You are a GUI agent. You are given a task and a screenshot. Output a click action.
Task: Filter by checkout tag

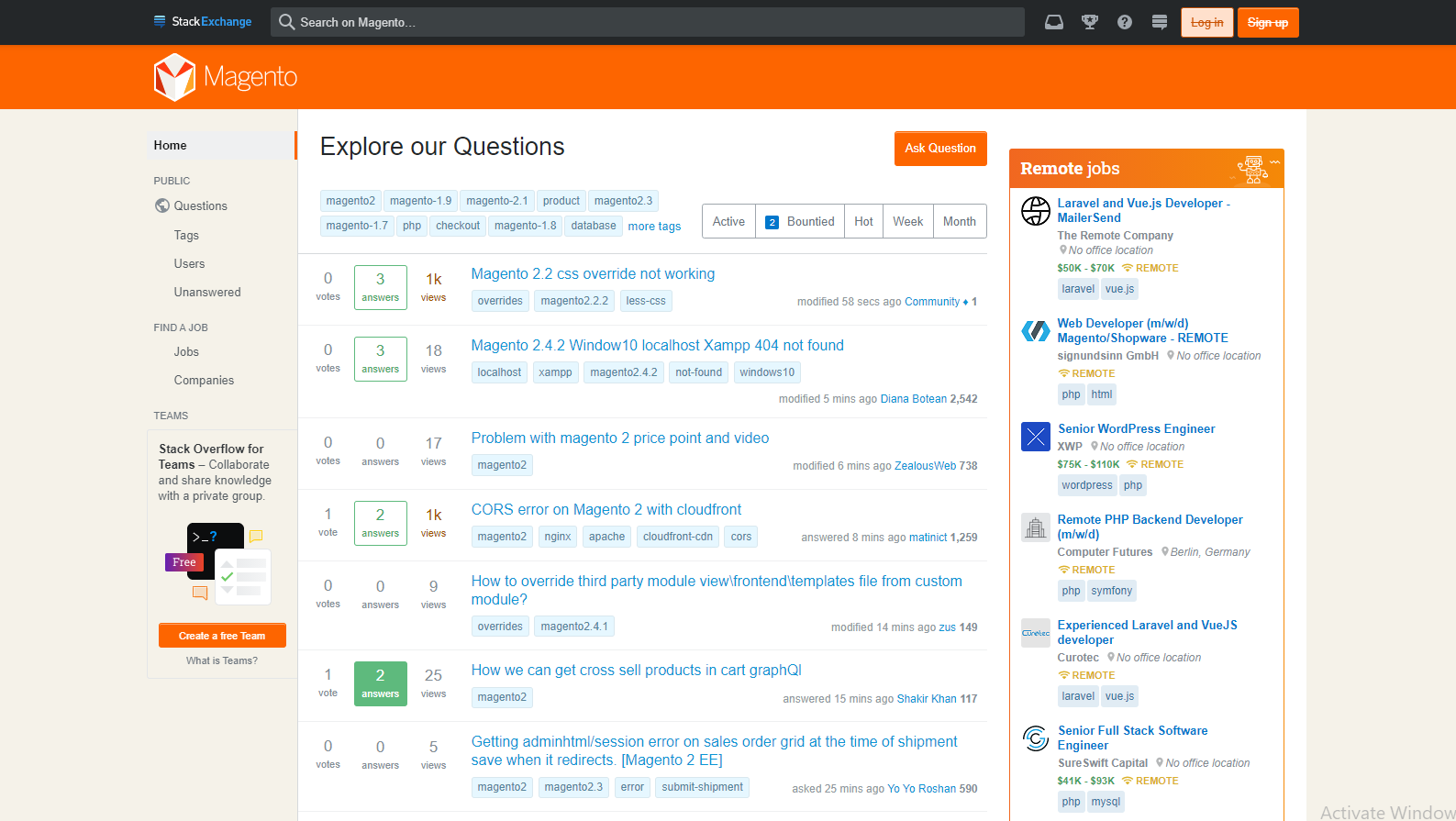point(458,226)
